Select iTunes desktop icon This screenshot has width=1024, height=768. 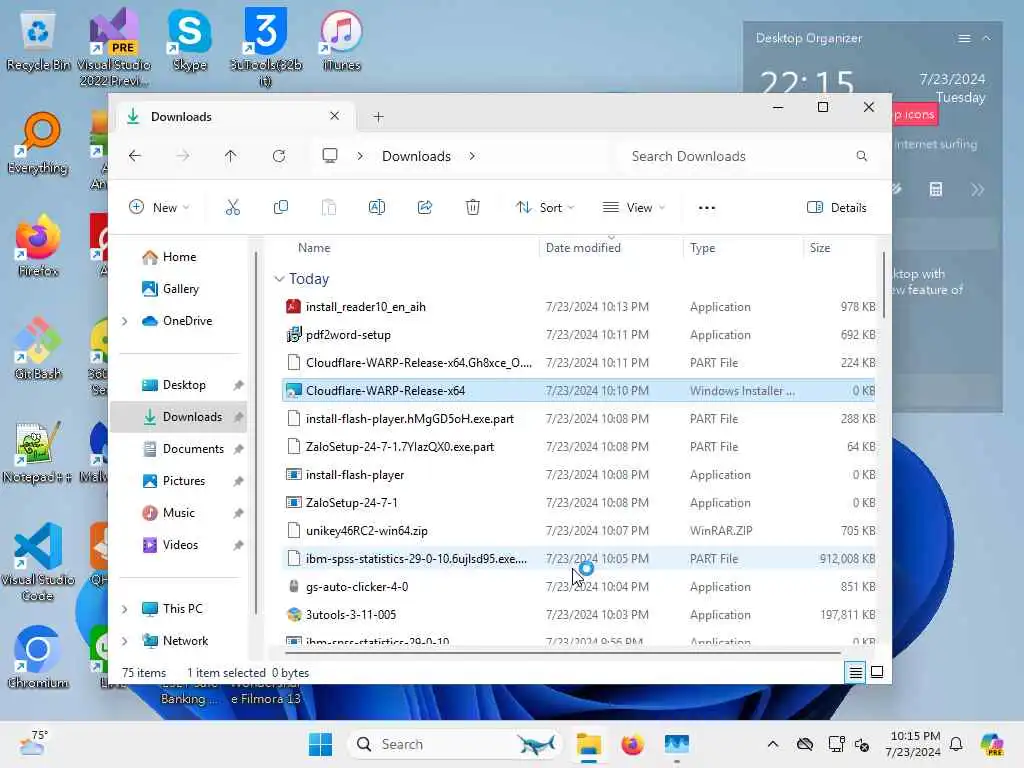point(341,40)
